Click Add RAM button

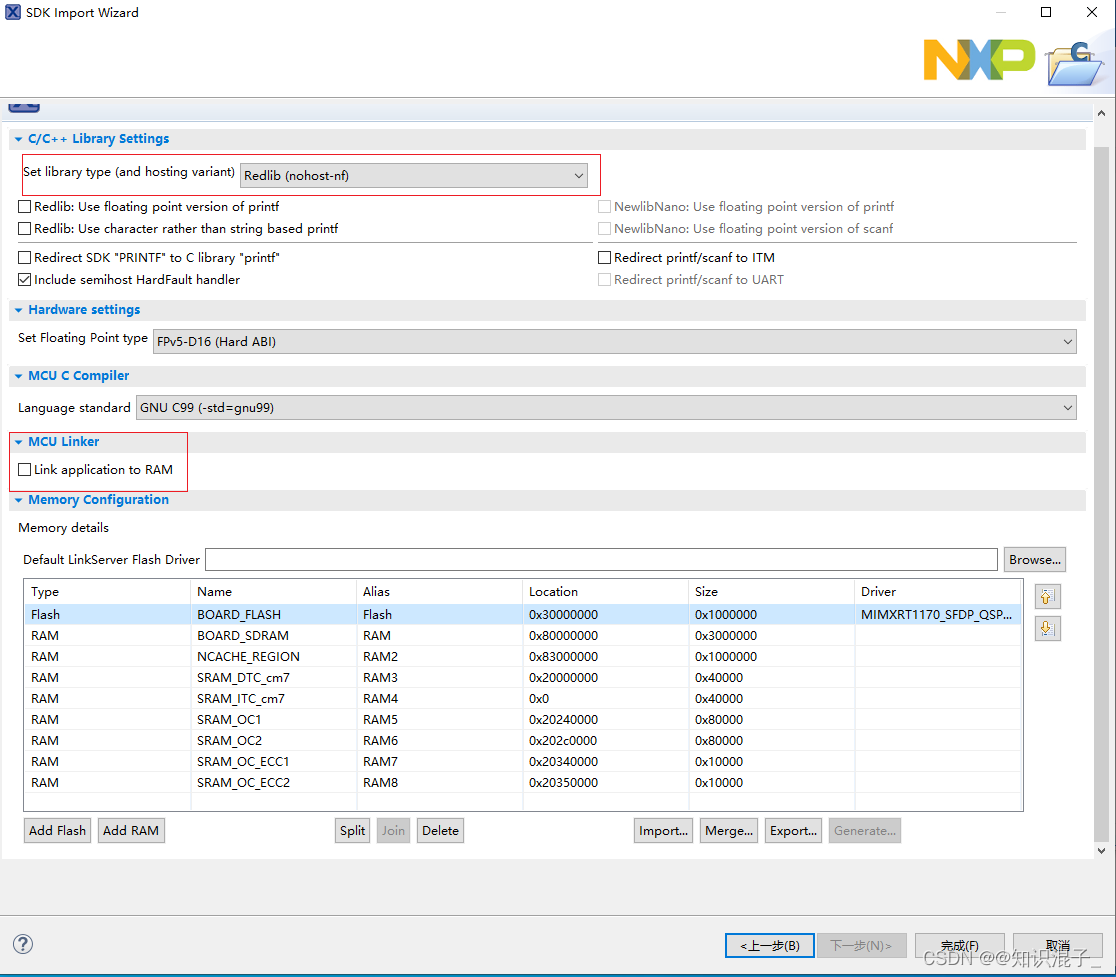(131, 830)
